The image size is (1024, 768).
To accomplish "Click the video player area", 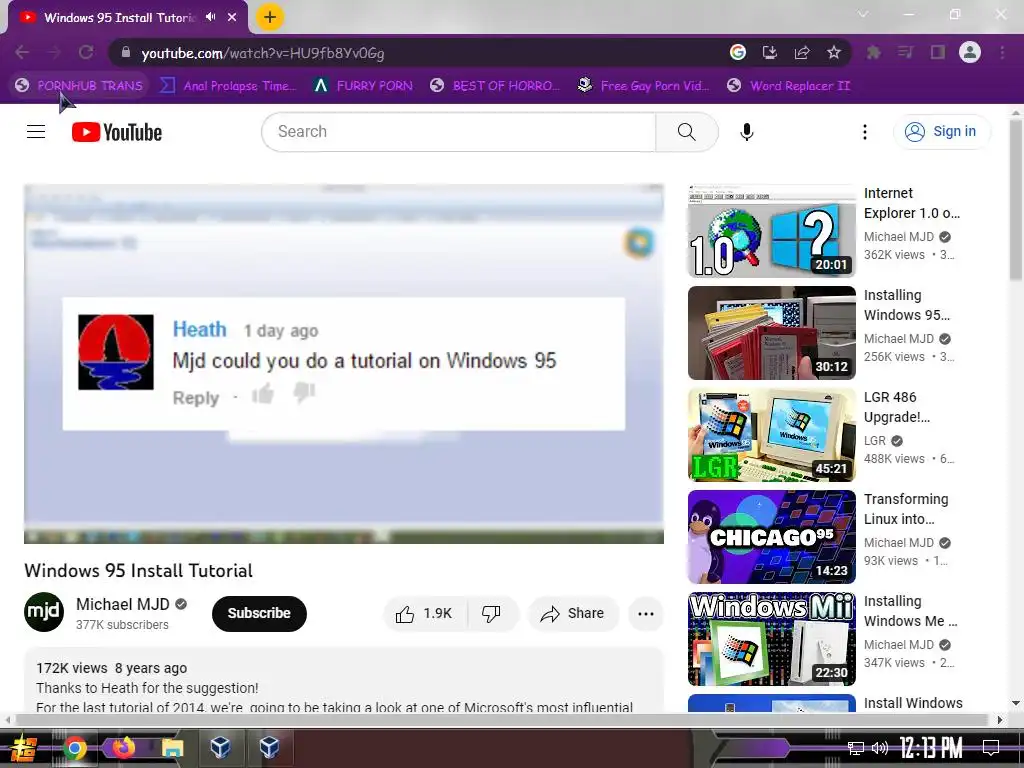I will tap(344, 364).
